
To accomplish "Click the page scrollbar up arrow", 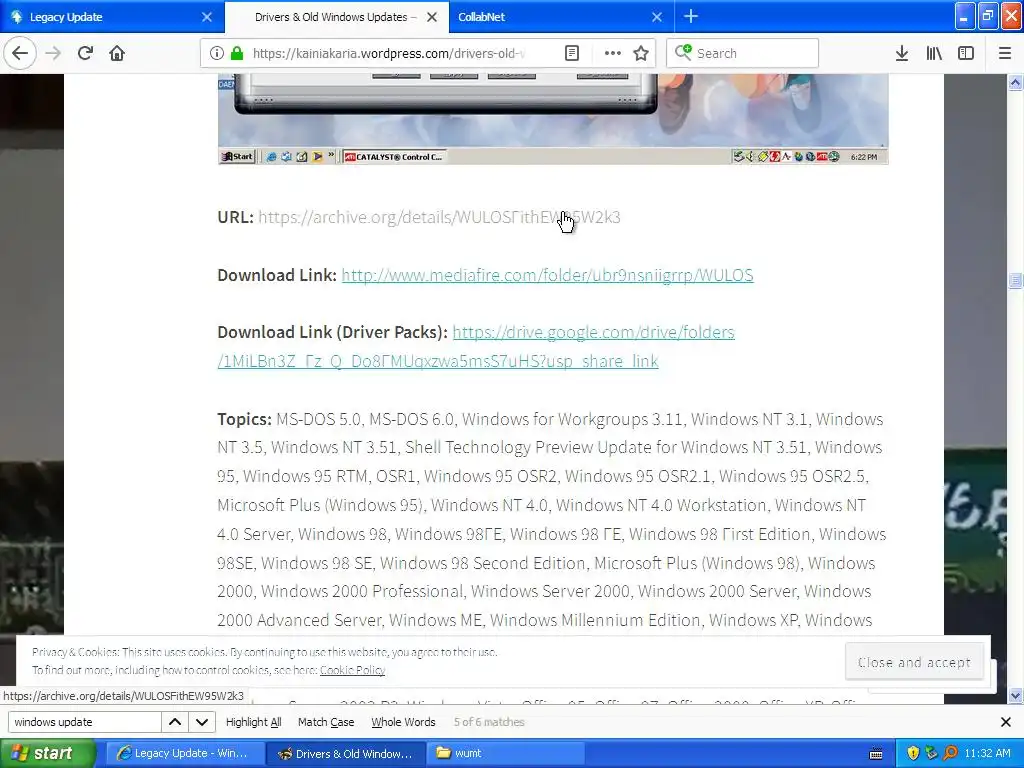I will point(1016,82).
